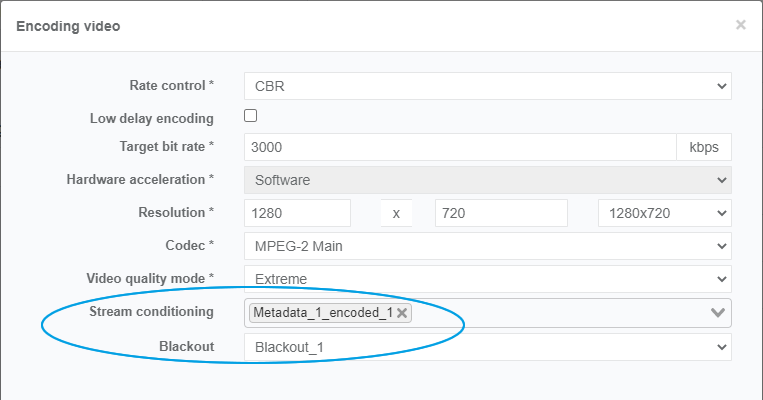Click the Metadata_1_encoded_1 tag
This screenshot has width=763, height=400.
322,313
